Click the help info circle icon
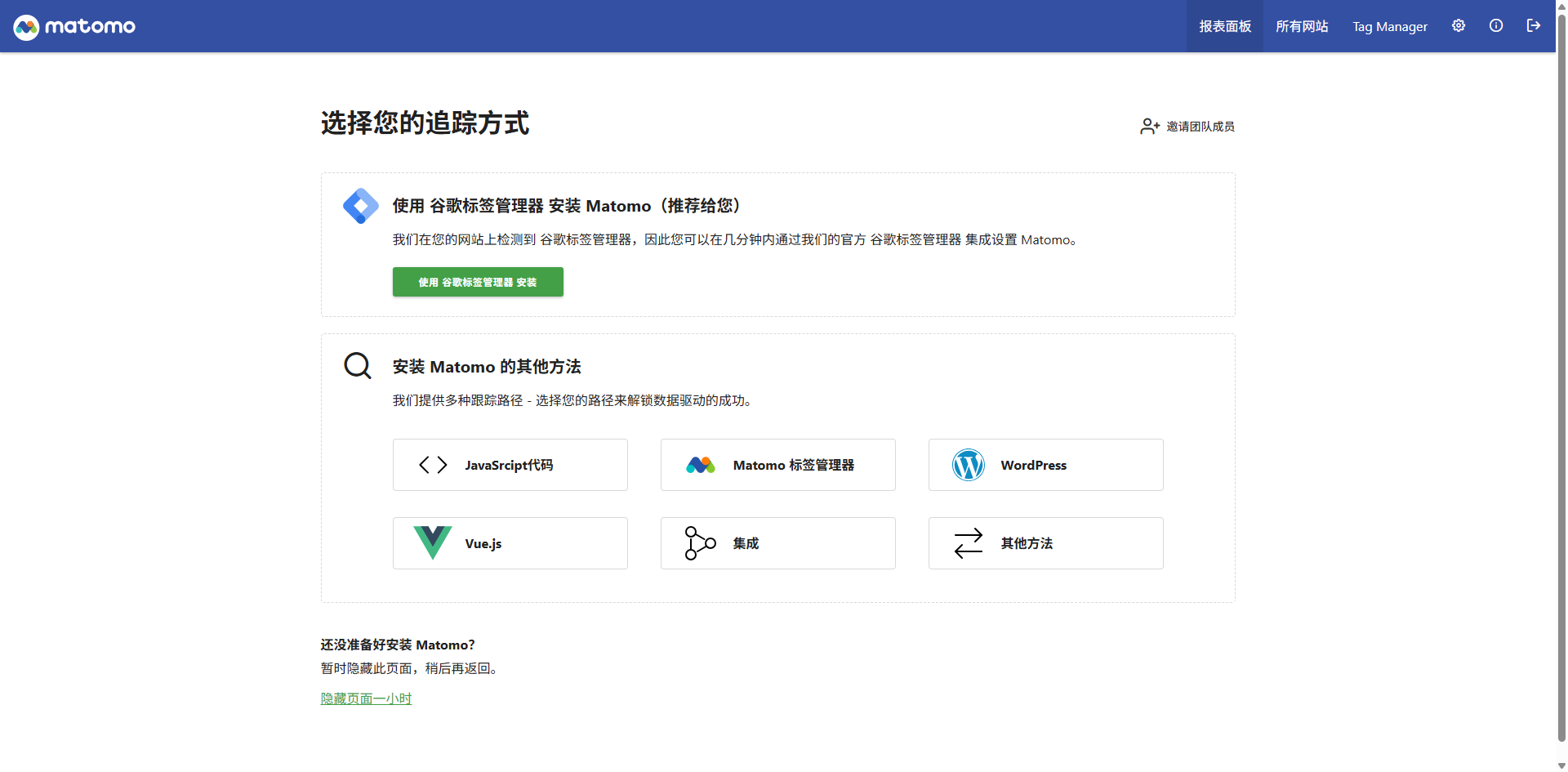This screenshot has width=1568, height=772. coord(1495,26)
